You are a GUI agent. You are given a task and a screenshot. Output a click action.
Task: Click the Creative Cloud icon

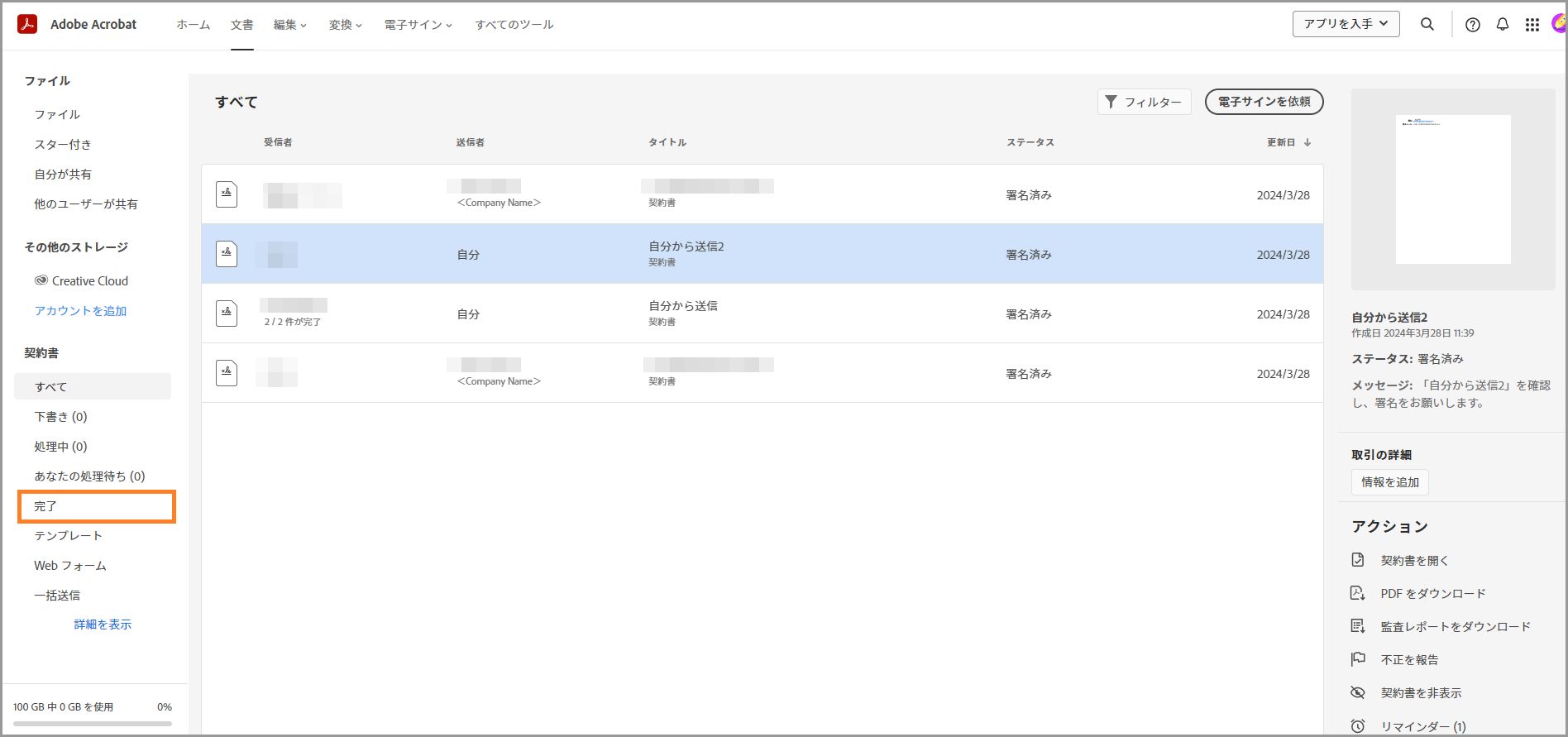(41, 280)
